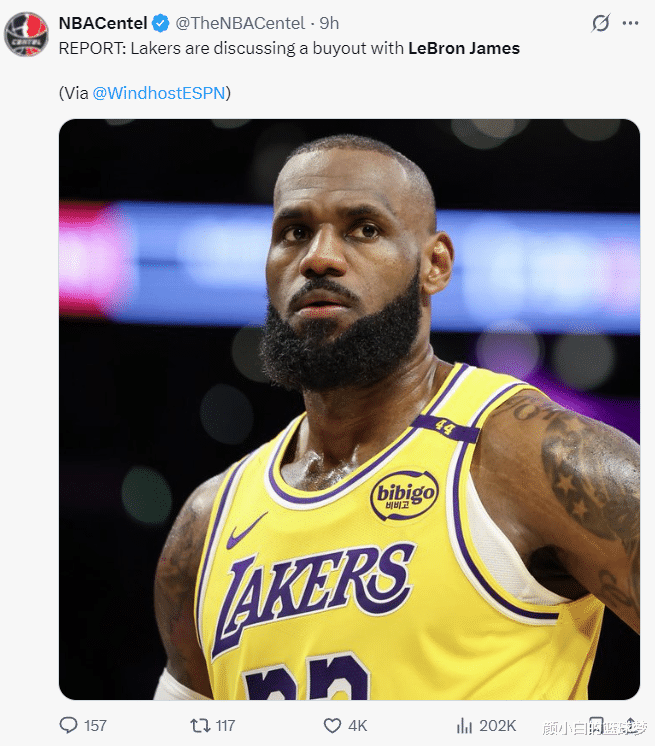
Task: Open the reply icon with 157 comments
Action: click(69, 725)
